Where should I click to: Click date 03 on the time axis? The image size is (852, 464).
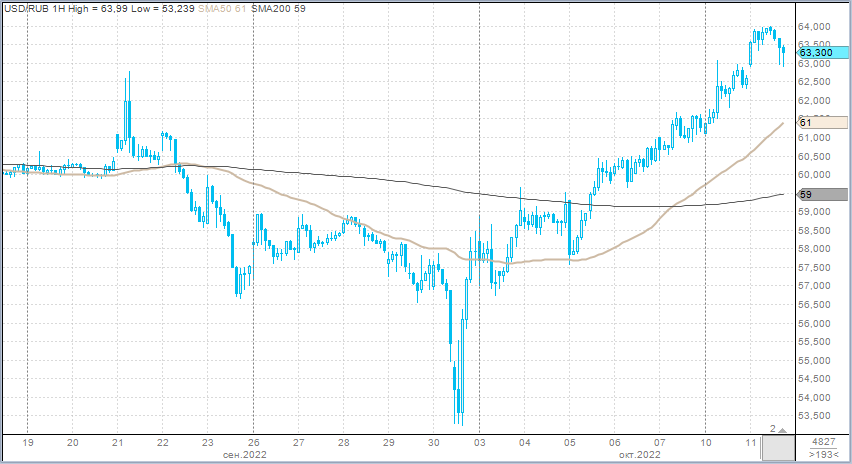(x=479, y=442)
